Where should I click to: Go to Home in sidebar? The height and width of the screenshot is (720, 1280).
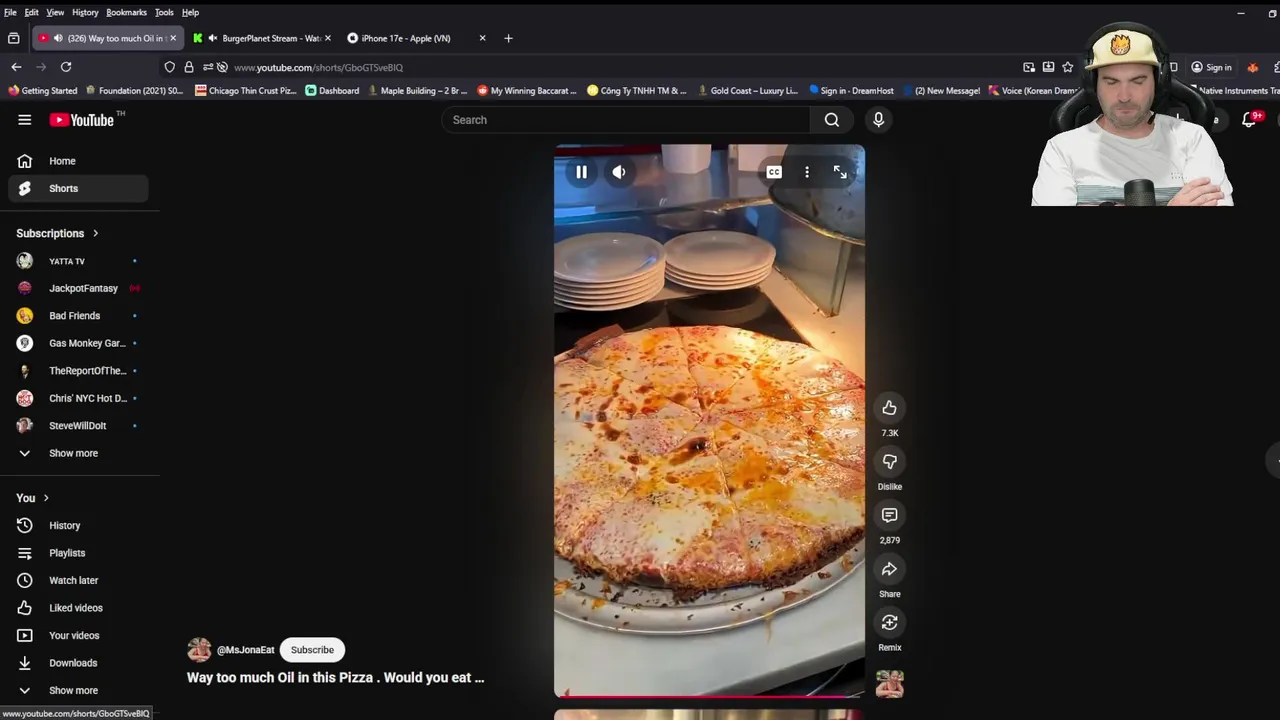(78, 161)
